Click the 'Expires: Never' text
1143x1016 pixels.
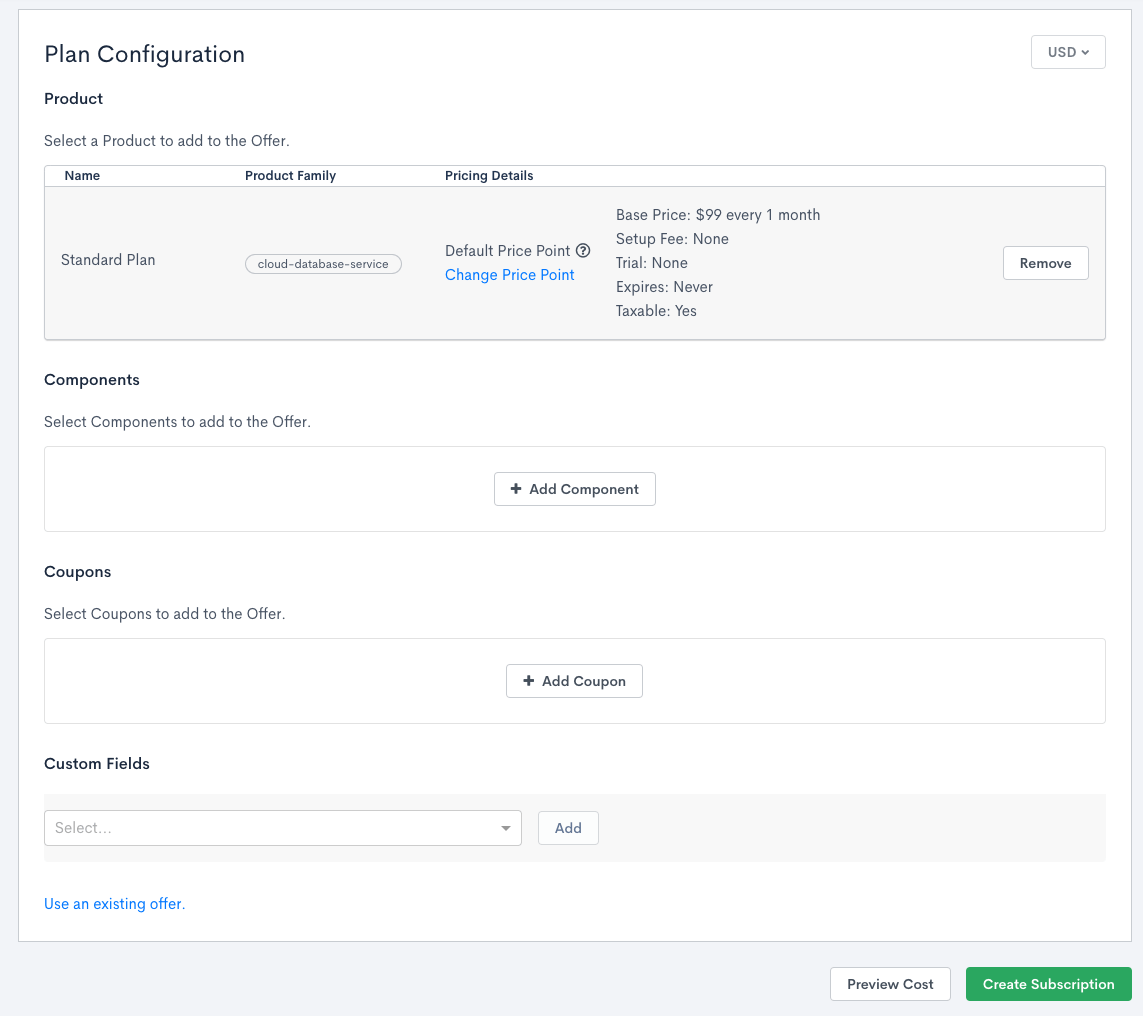click(x=664, y=287)
